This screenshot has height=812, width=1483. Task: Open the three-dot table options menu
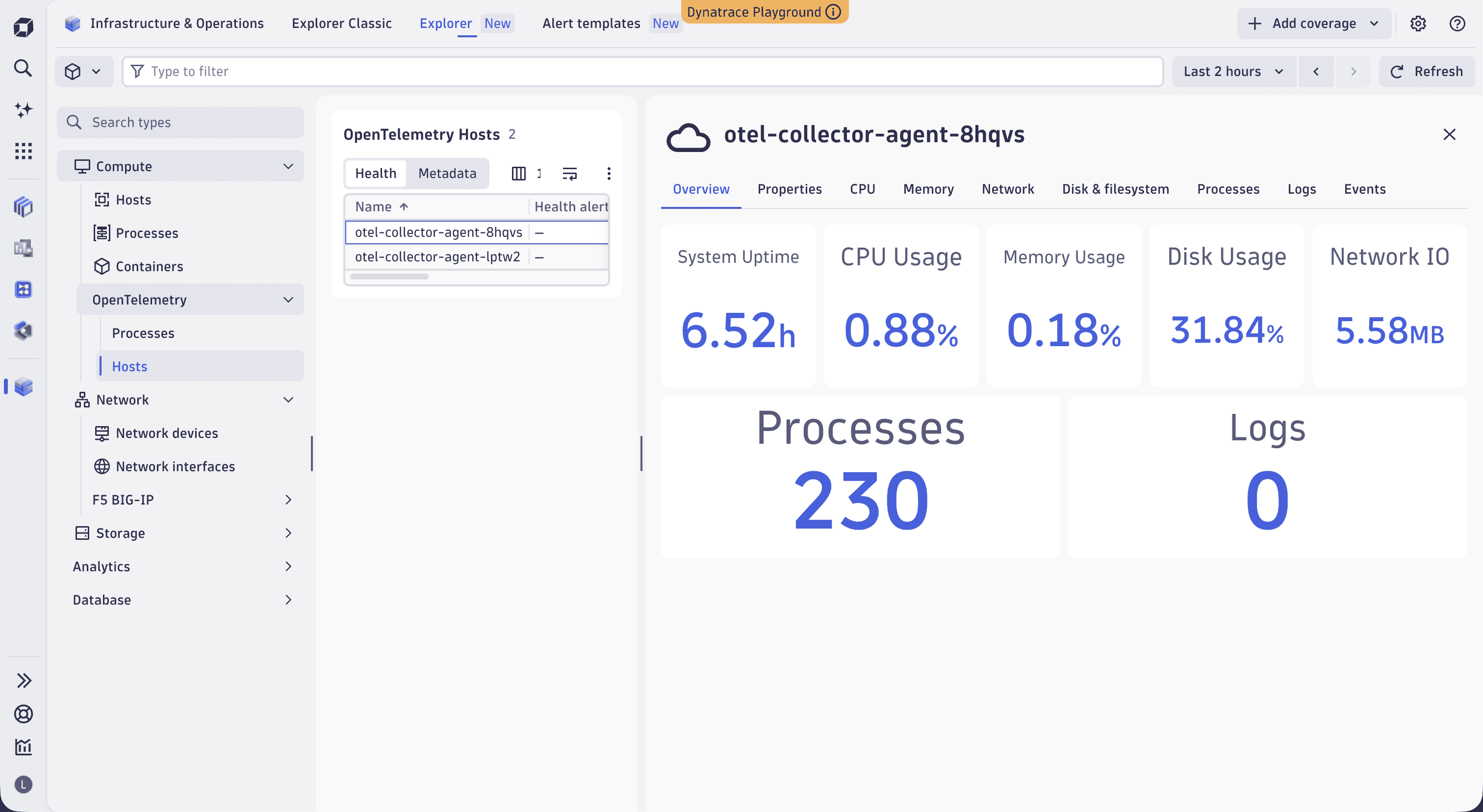(x=609, y=173)
